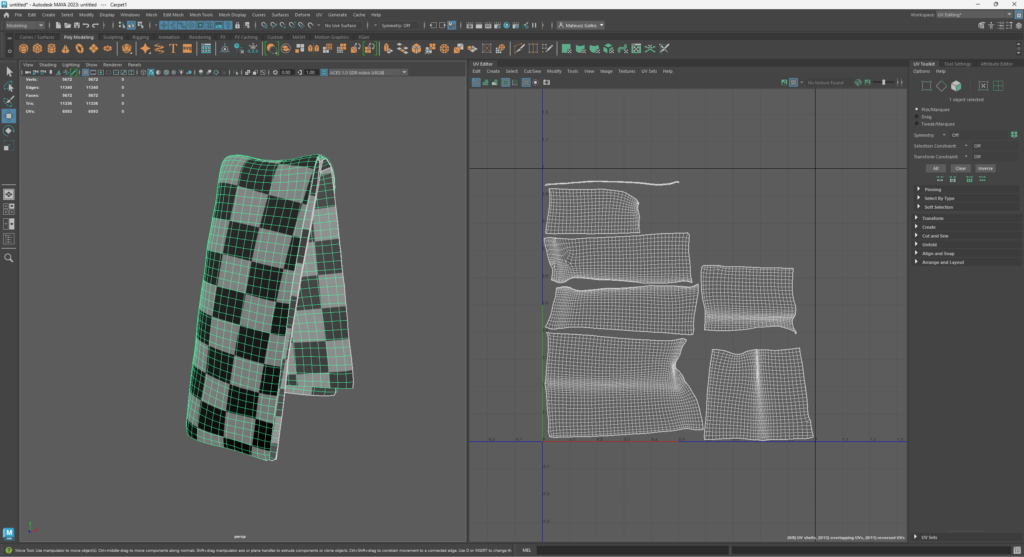Enable the Drag selection radio button

pyautogui.click(x=919, y=116)
